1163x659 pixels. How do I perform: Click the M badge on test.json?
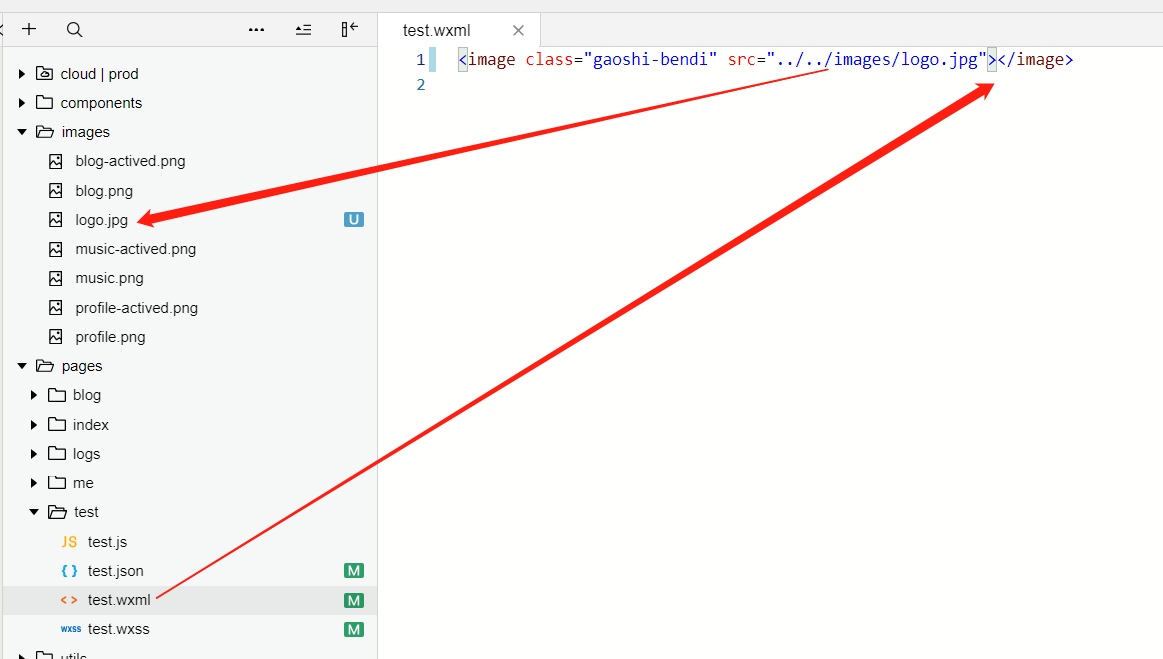[354, 571]
